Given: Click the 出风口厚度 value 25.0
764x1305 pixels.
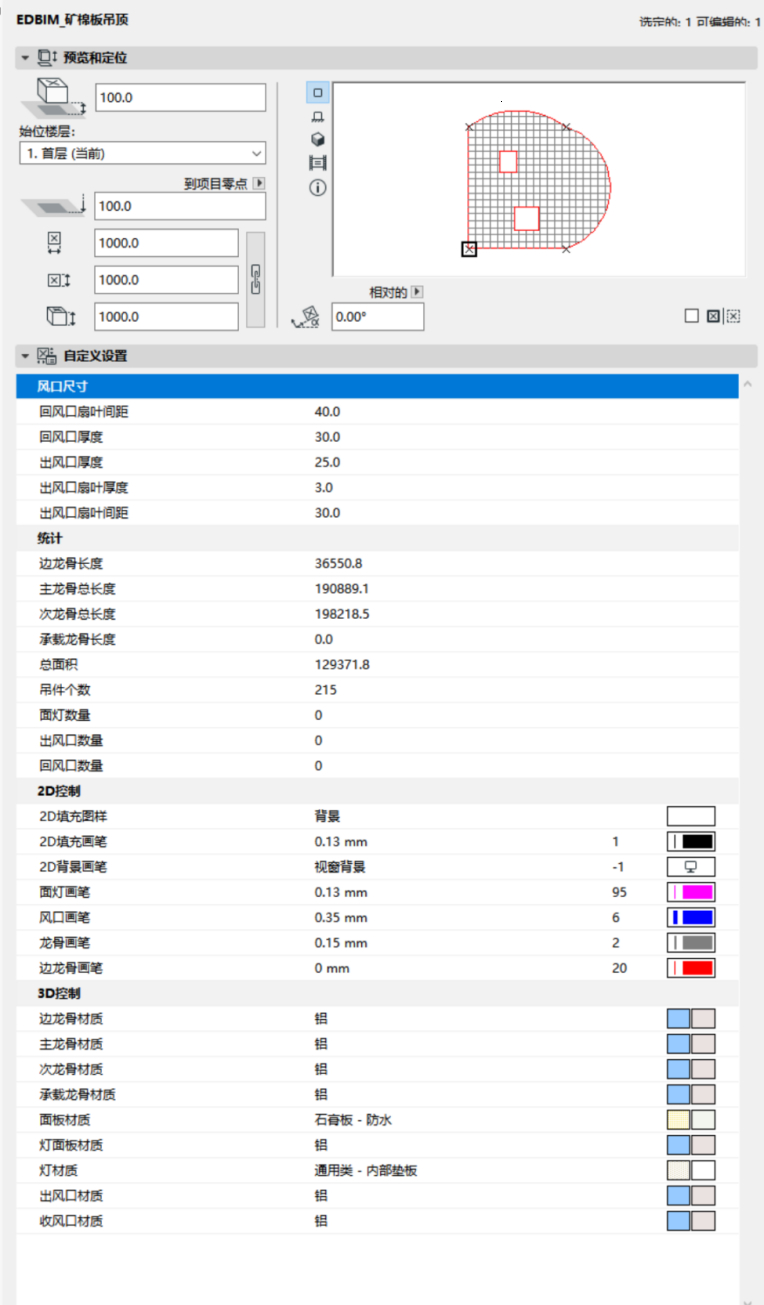Looking at the screenshot, I should point(327,462).
